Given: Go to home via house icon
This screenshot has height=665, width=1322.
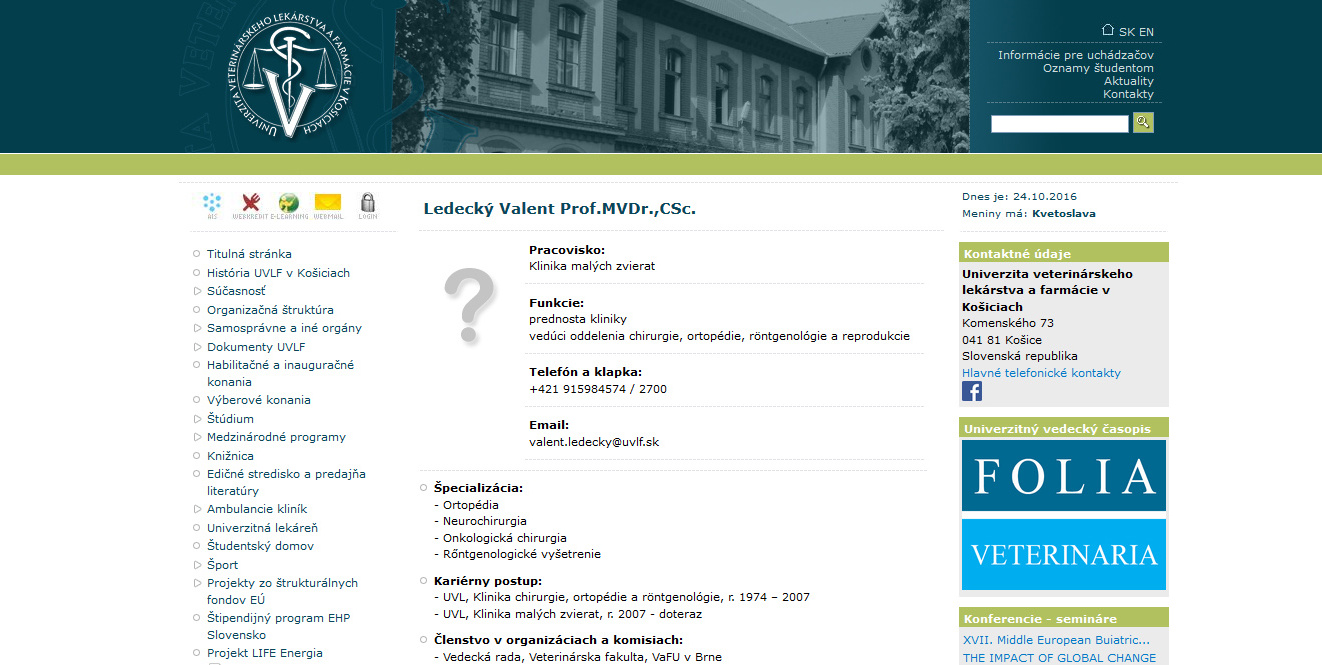Looking at the screenshot, I should click(x=1107, y=31).
